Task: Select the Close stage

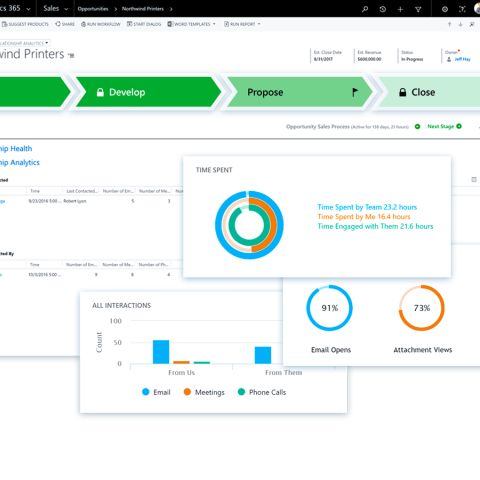Action: [x=430, y=92]
